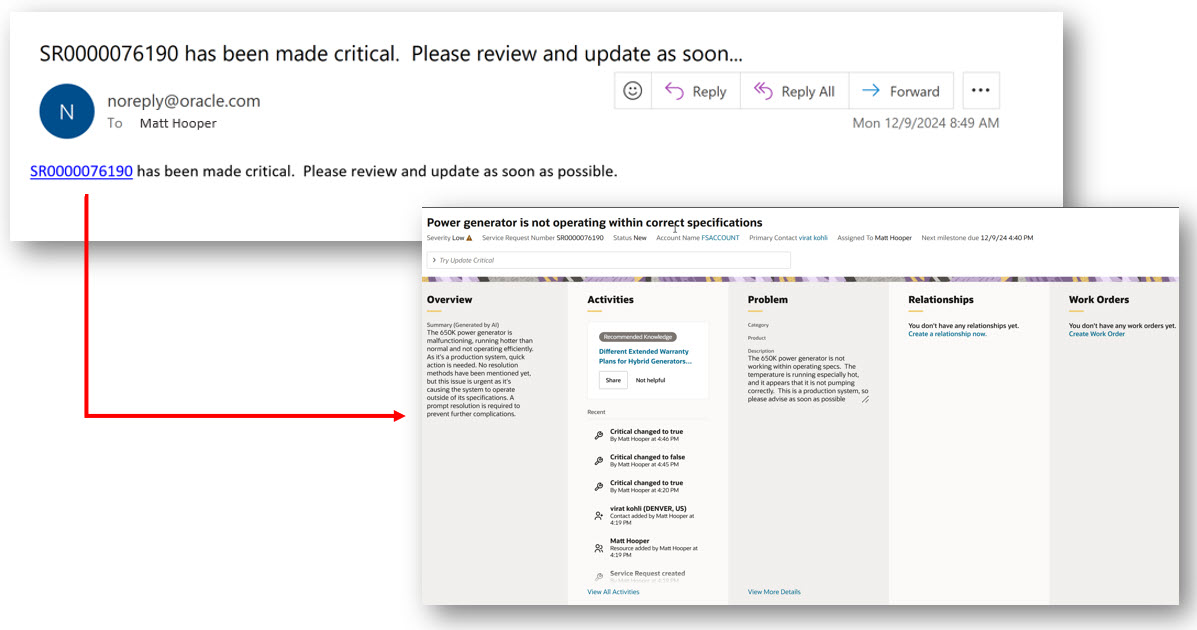The height and width of the screenshot is (630, 1197).
Task: Click the Assigned To Matt Hooper header field
Action: pyautogui.click(x=874, y=238)
